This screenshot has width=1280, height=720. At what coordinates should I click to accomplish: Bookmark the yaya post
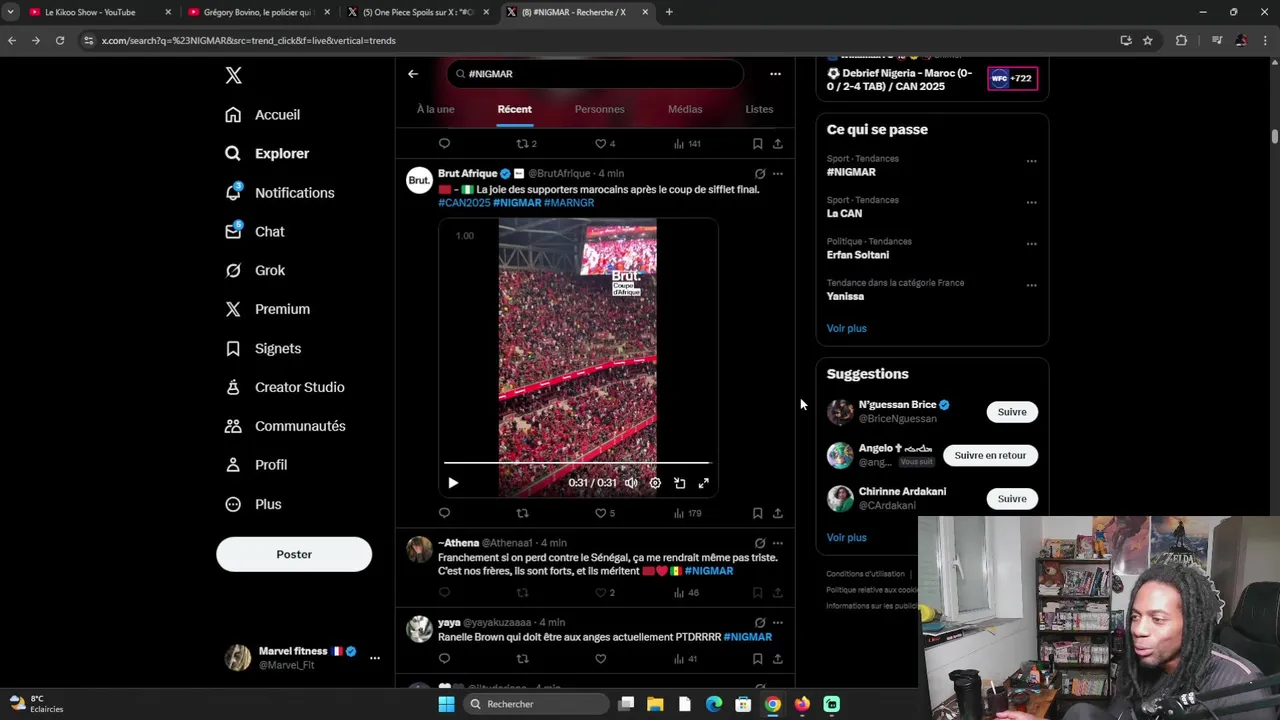[x=757, y=659]
